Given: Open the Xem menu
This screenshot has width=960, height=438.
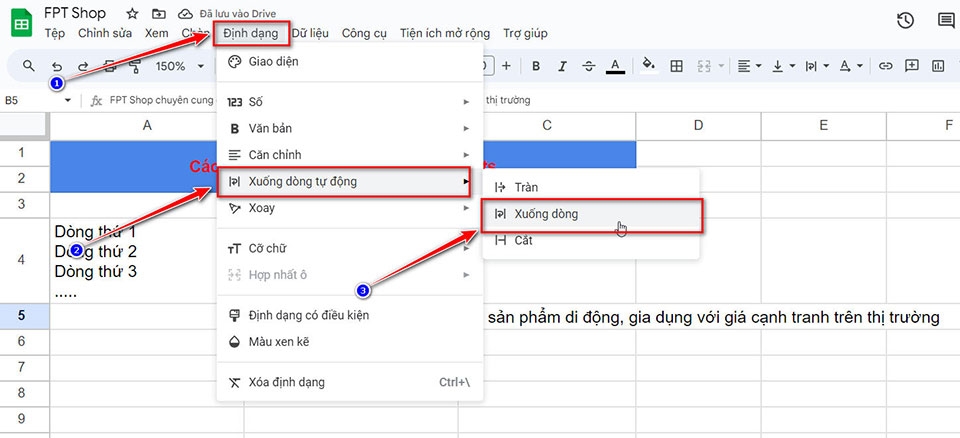Looking at the screenshot, I should click(x=157, y=33).
